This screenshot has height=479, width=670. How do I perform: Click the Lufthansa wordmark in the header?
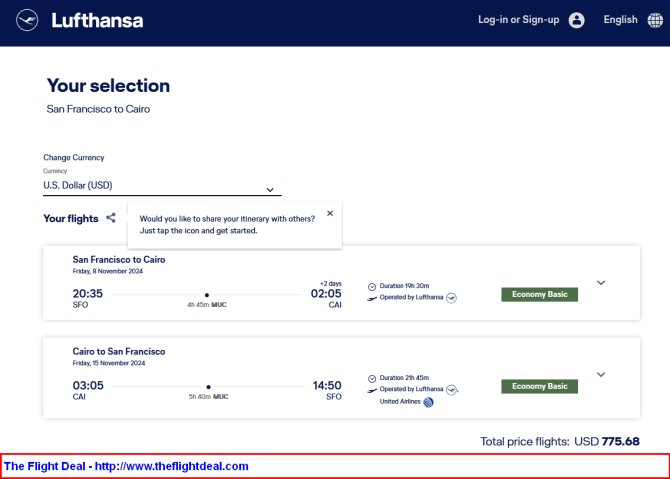pyautogui.click(x=97, y=21)
